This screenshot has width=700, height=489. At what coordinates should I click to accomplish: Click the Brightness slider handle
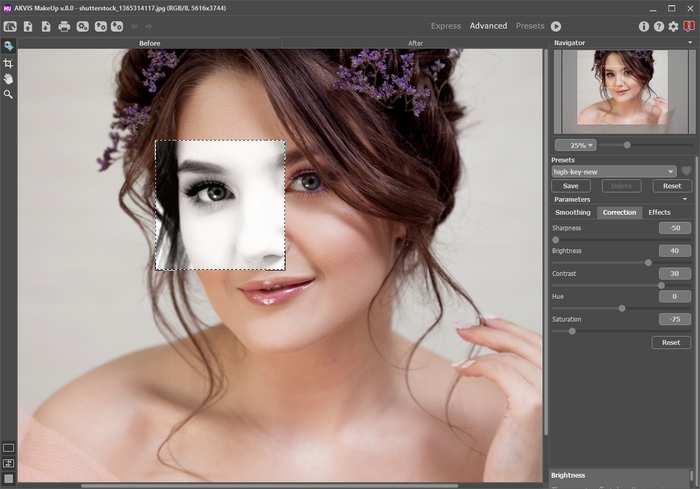648,263
